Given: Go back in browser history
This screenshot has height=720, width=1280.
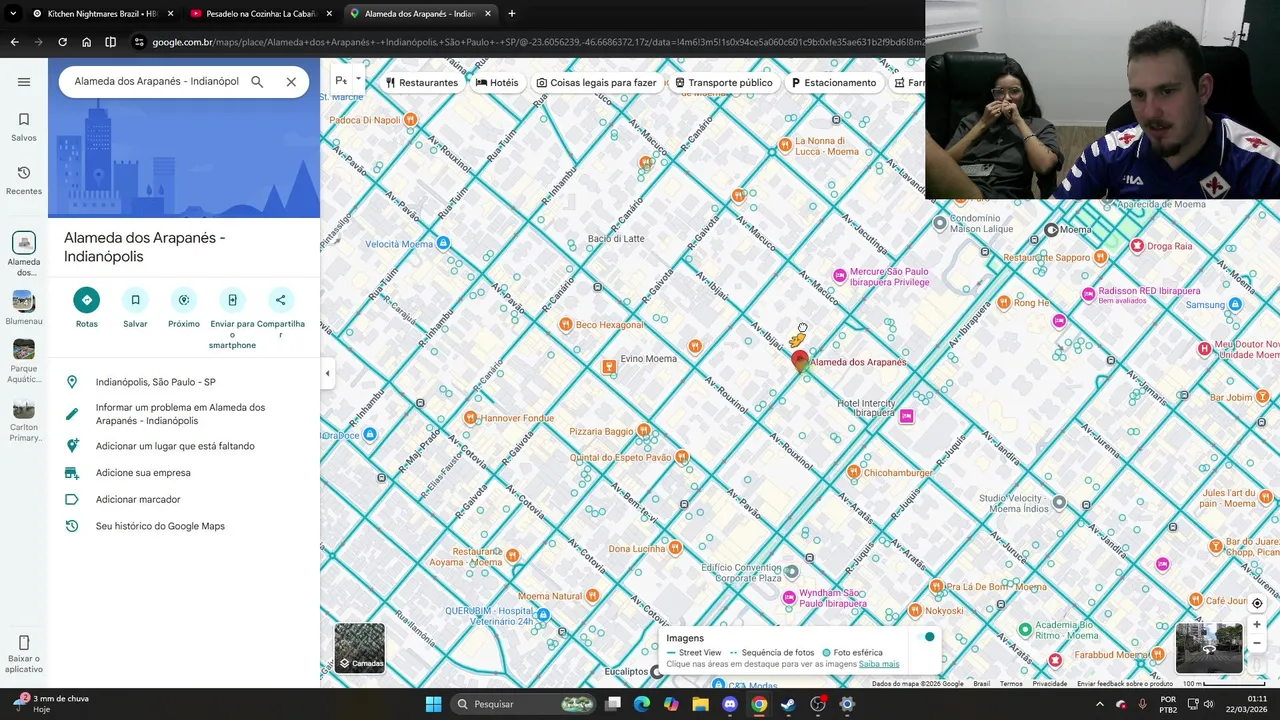Looking at the screenshot, I should [14, 42].
